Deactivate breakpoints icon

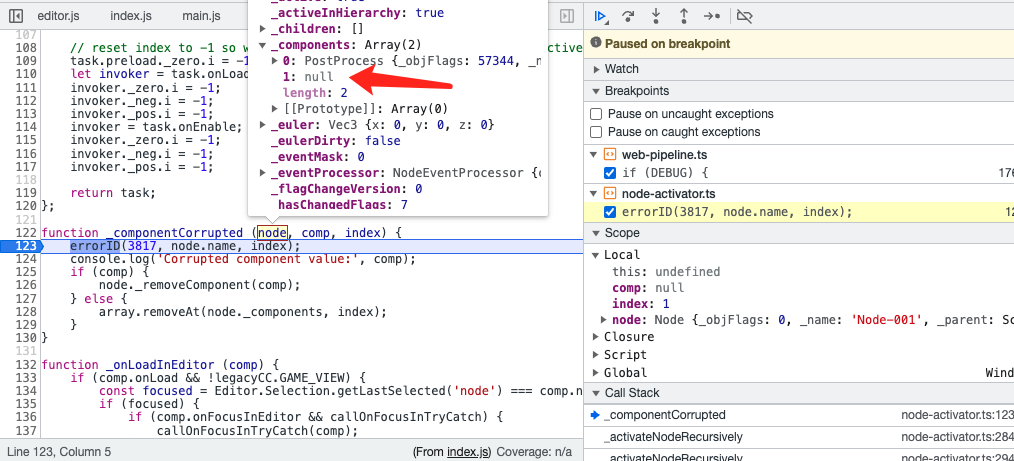click(x=744, y=16)
